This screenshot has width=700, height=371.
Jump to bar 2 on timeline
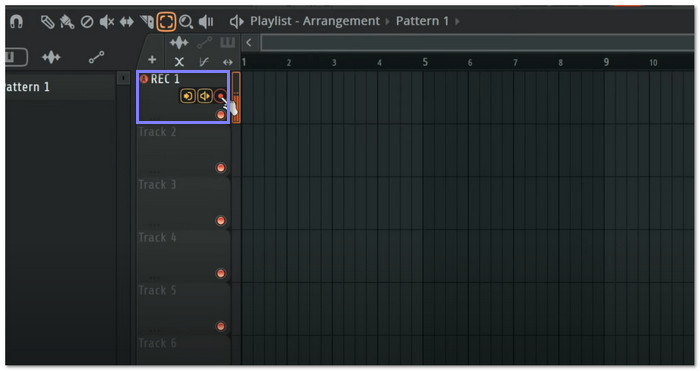pyautogui.click(x=289, y=63)
